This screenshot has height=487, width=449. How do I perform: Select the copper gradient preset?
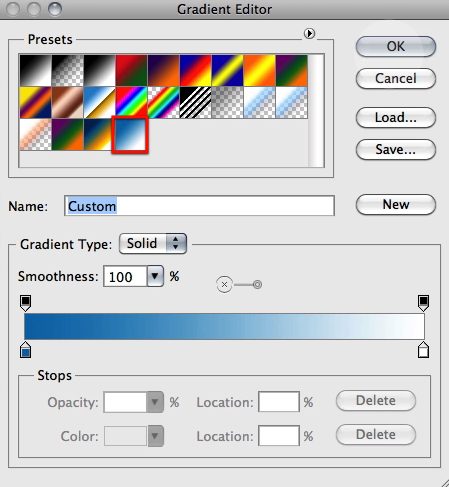point(68,103)
